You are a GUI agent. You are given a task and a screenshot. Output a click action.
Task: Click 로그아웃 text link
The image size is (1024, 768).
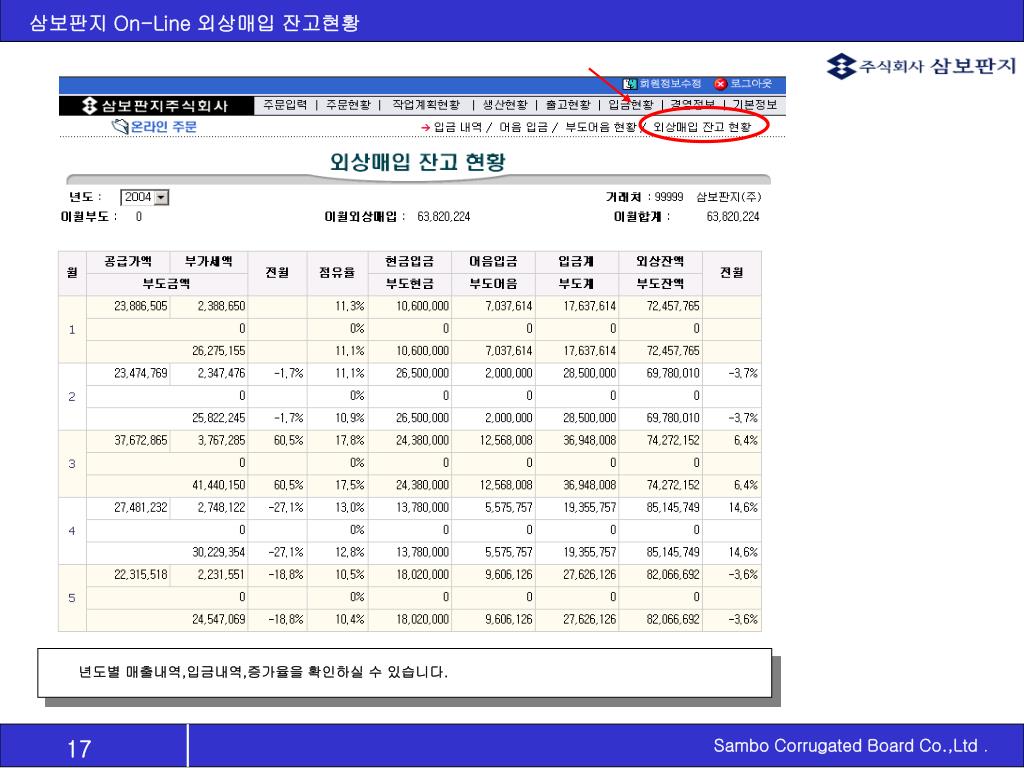coord(751,84)
